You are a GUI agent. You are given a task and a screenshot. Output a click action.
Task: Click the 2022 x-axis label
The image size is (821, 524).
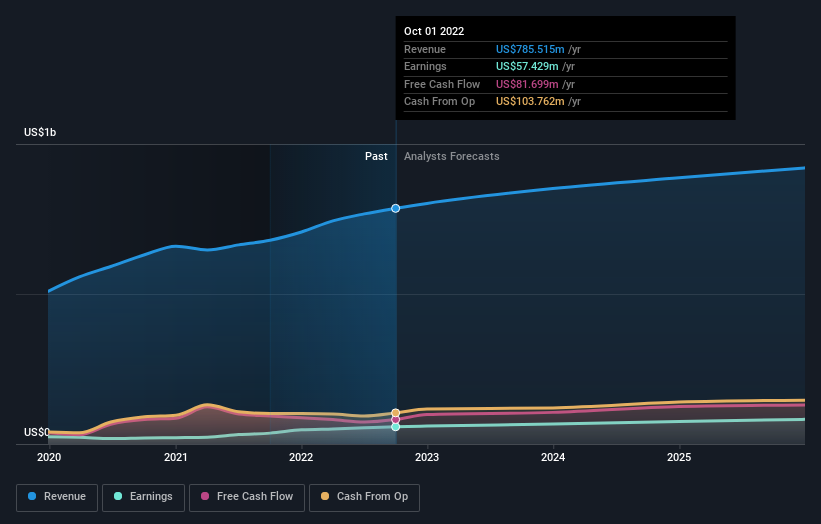301,458
